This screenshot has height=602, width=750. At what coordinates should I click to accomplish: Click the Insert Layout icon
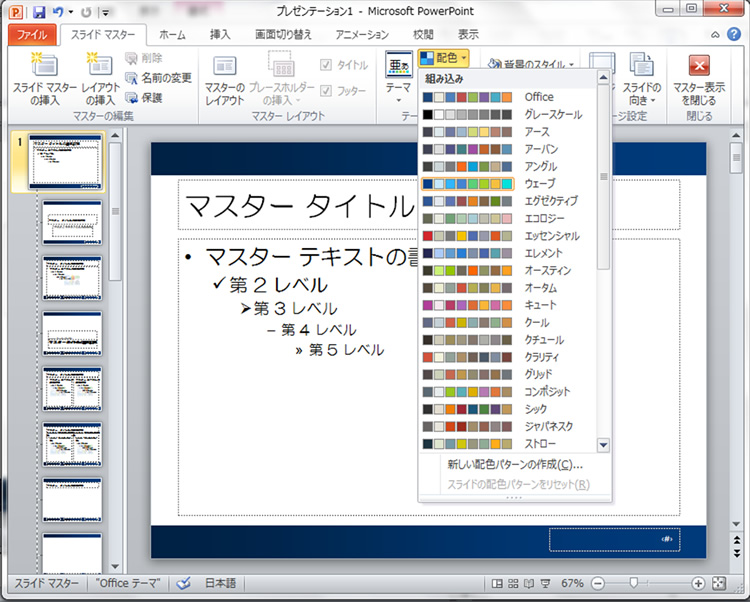pos(100,78)
